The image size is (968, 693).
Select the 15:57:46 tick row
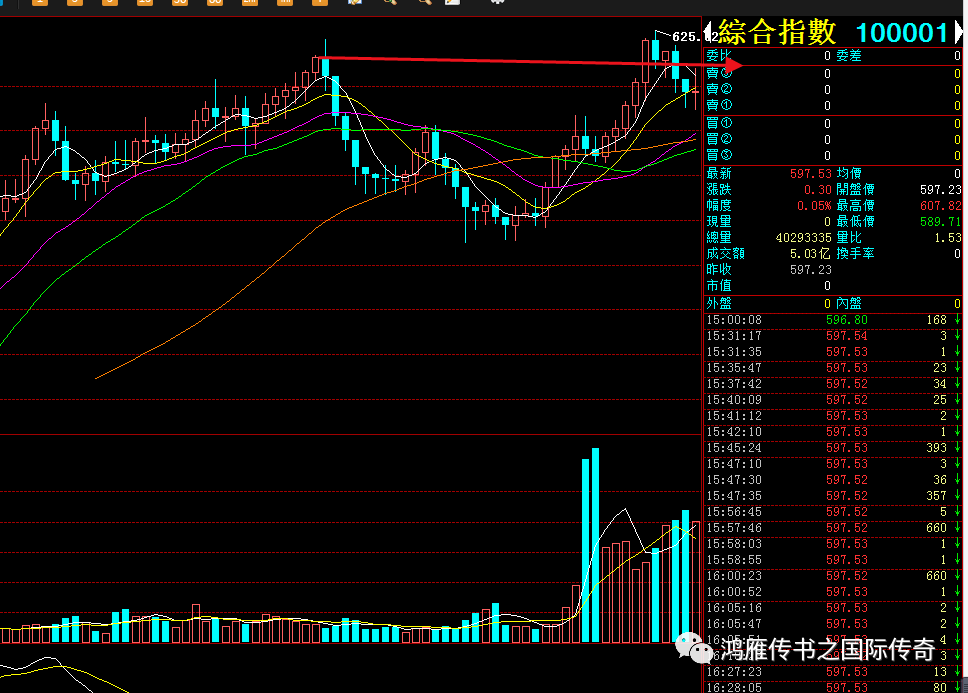[833, 528]
